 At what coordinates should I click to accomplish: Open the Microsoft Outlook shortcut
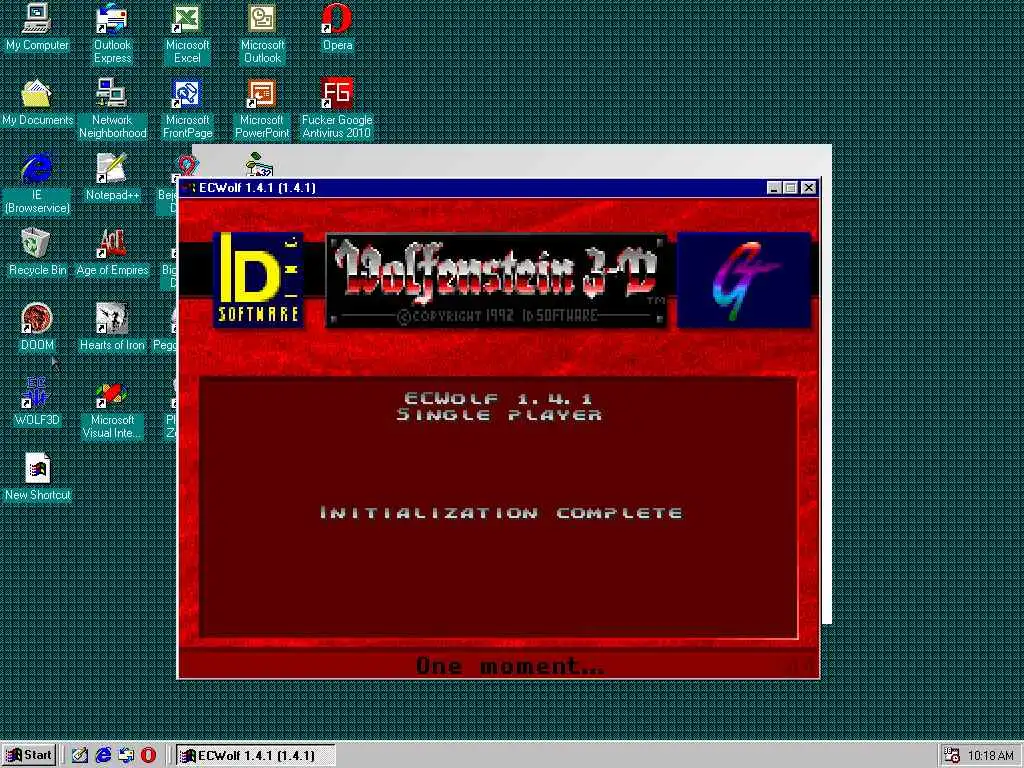point(262,33)
